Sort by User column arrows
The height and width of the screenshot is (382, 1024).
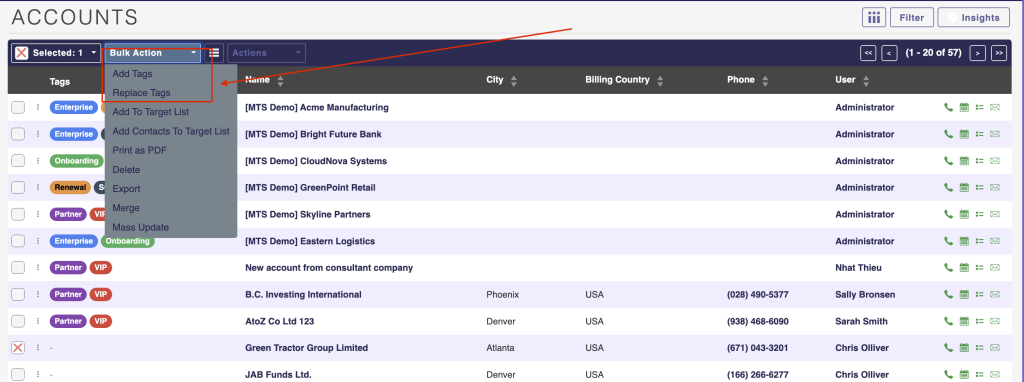click(866, 81)
